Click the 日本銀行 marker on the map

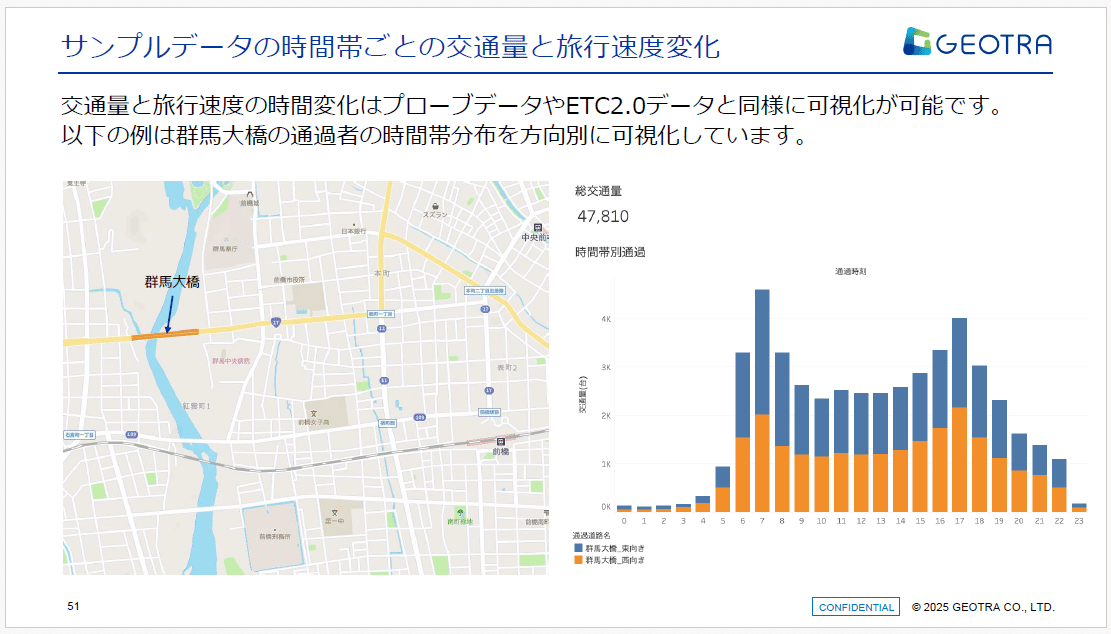[x=355, y=226]
